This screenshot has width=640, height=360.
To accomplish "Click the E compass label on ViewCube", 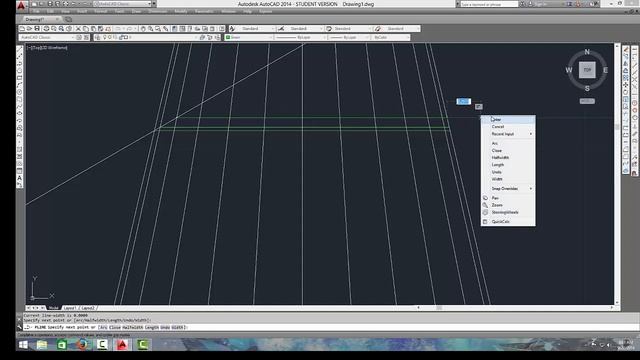I will click(605, 70).
